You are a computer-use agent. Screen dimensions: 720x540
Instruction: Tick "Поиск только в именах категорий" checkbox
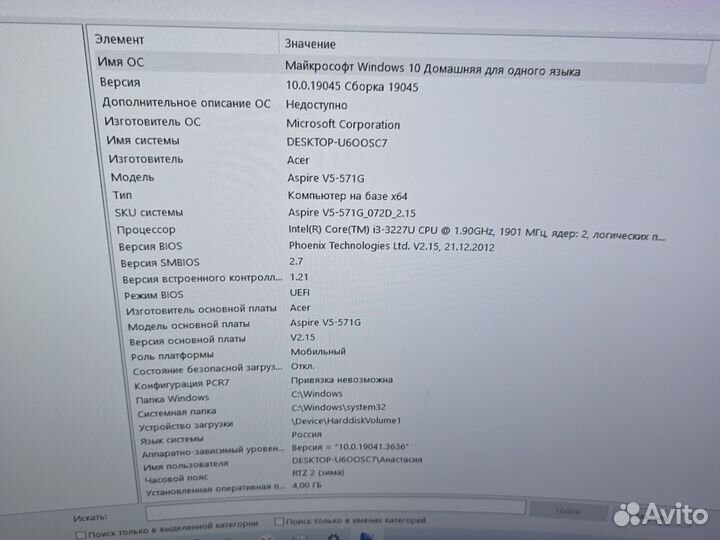click(x=278, y=522)
